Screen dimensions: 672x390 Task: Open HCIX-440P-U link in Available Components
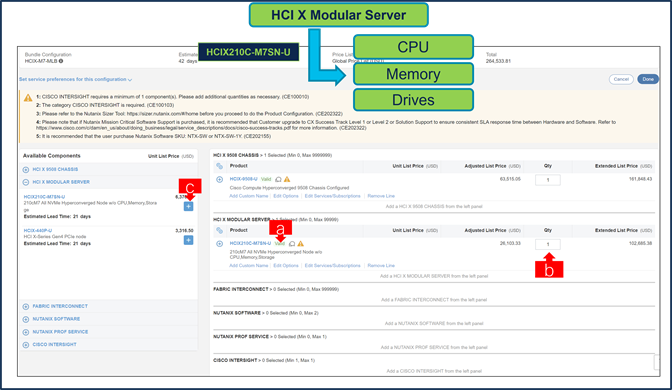(x=38, y=231)
